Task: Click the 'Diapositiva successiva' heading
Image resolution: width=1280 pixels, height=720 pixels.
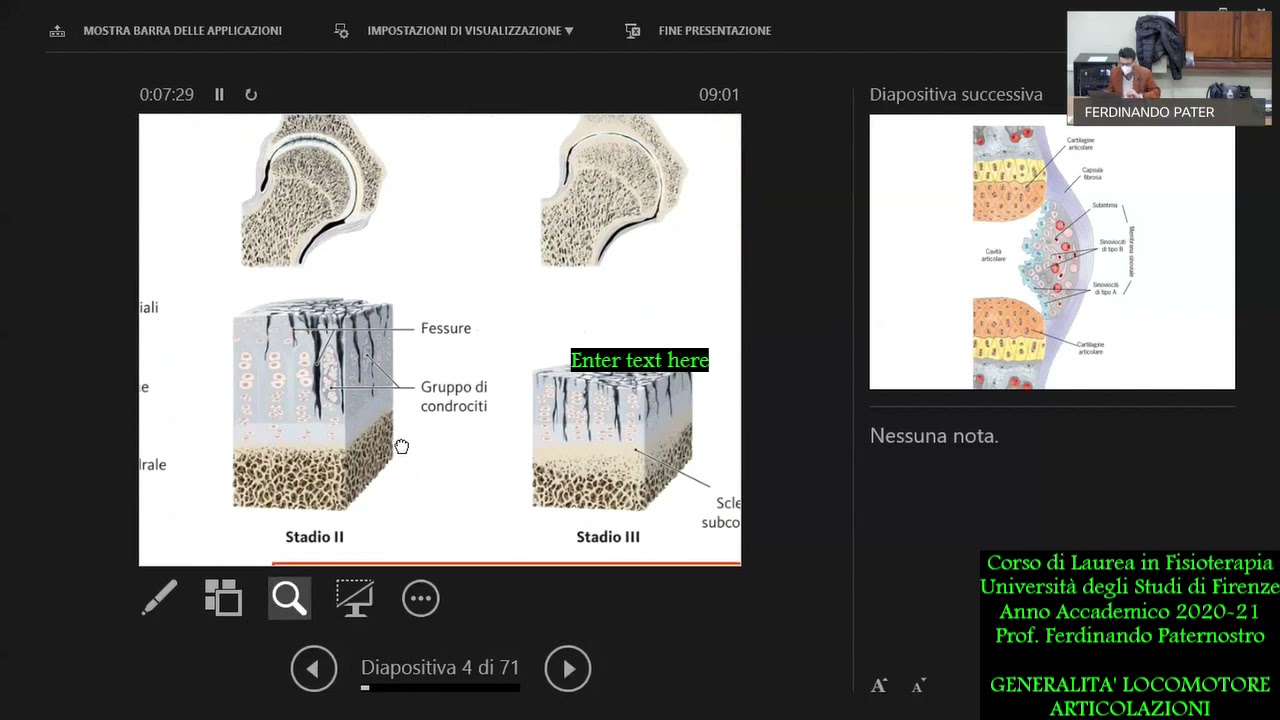Action: [x=956, y=94]
